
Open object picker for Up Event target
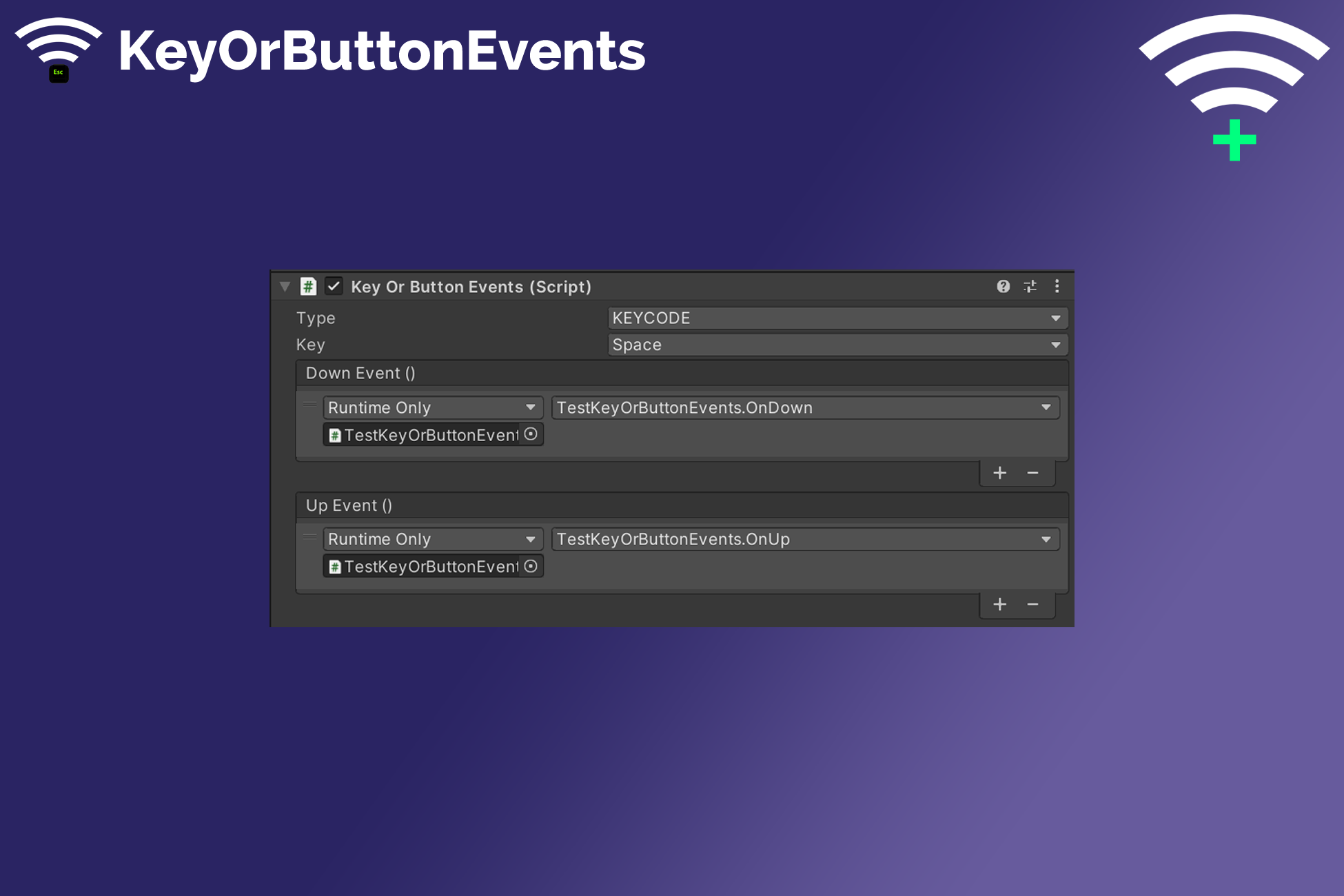coord(531,567)
